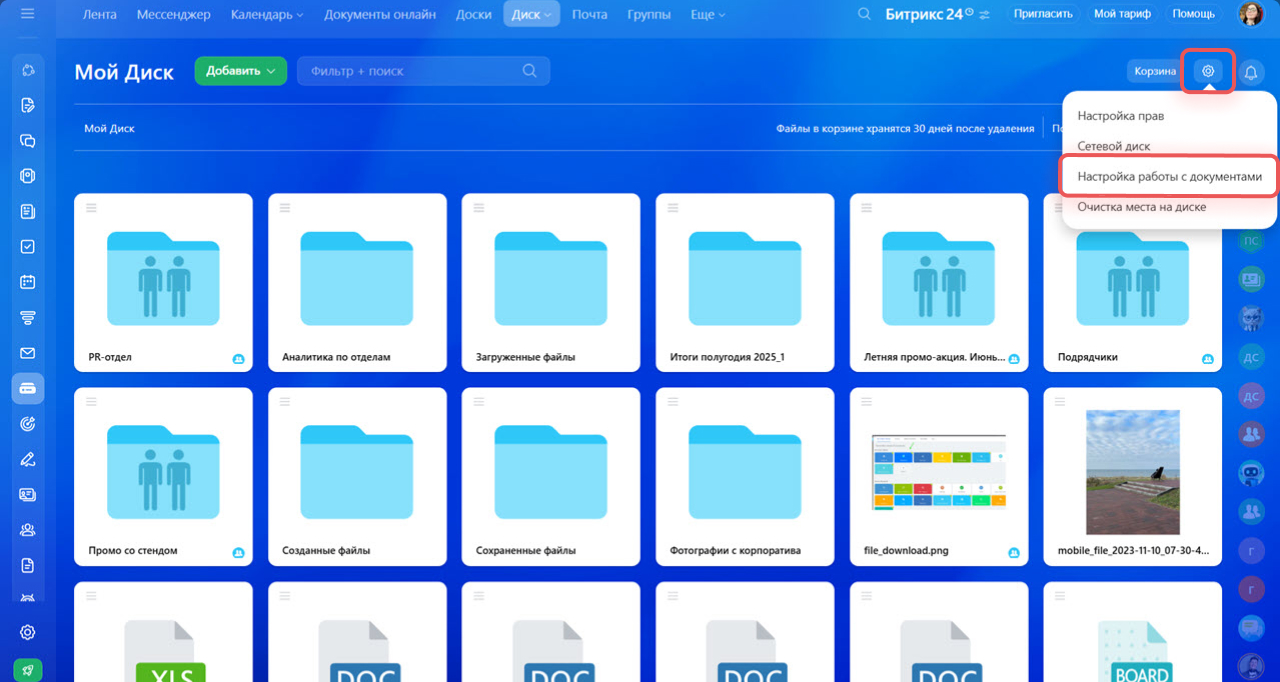The height and width of the screenshot is (682, 1280).
Task: Open Группы in top menu
Action: (649, 14)
